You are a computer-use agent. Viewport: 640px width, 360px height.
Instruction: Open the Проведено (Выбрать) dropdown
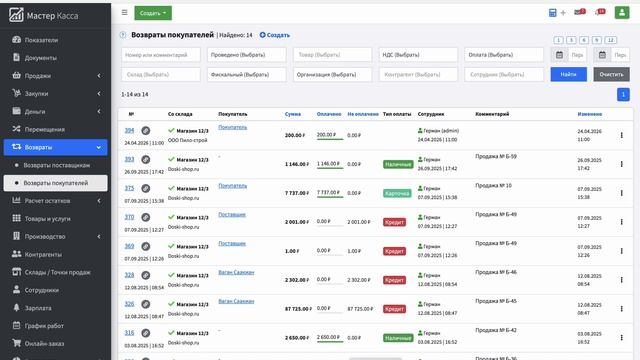pos(247,55)
